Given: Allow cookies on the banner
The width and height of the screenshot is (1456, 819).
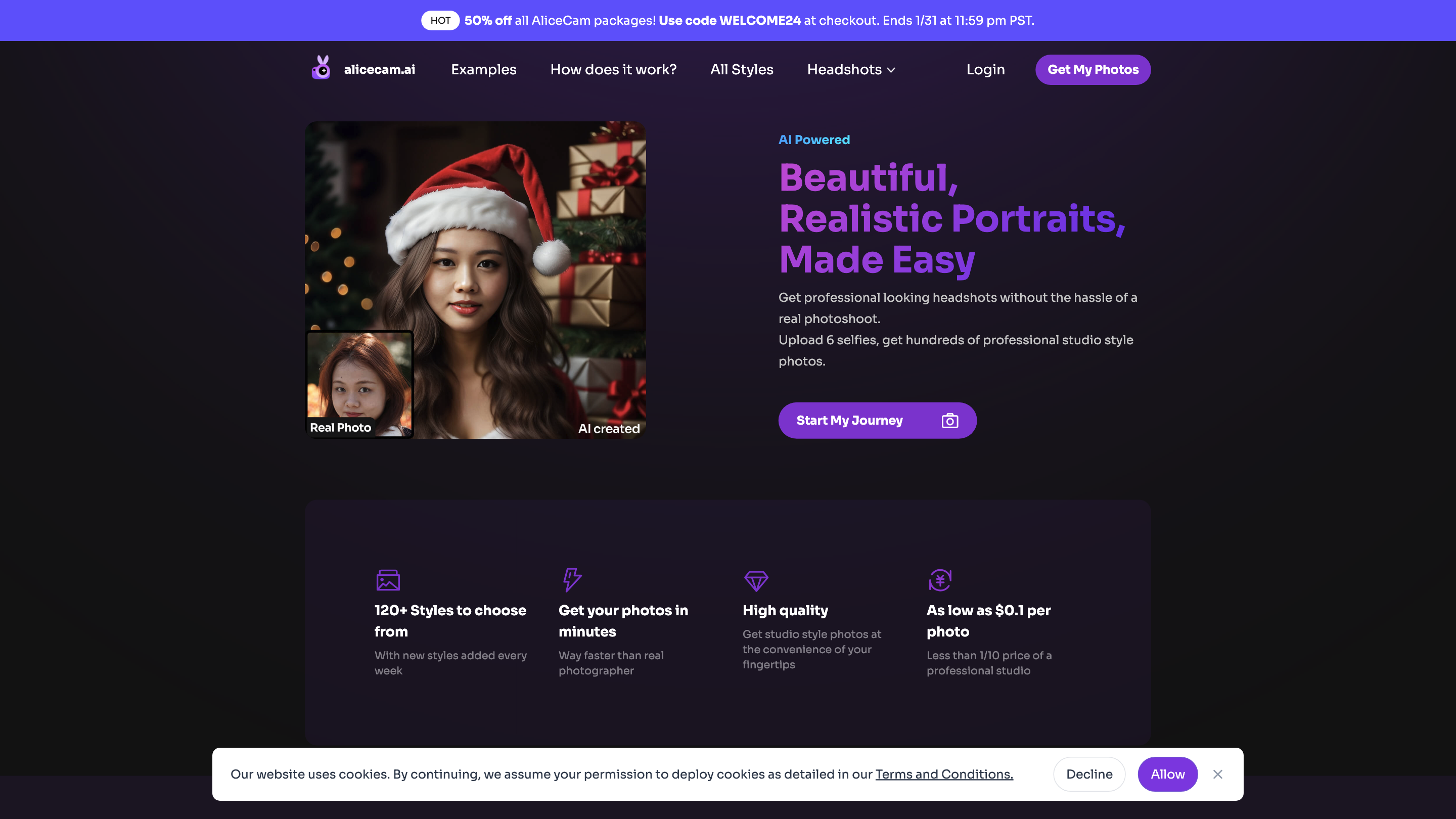Looking at the screenshot, I should pyautogui.click(x=1167, y=775).
